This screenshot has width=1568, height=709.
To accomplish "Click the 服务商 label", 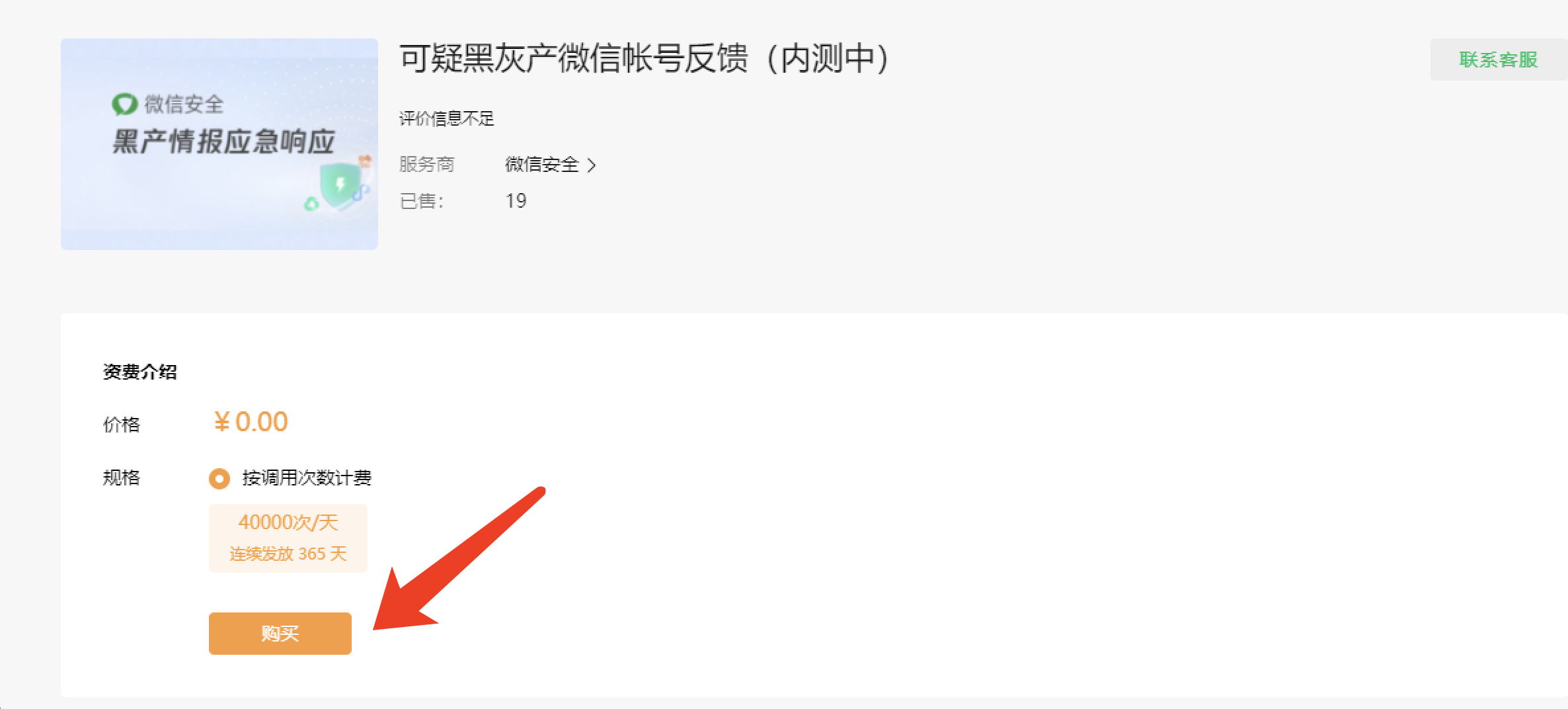I will tap(427, 164).
